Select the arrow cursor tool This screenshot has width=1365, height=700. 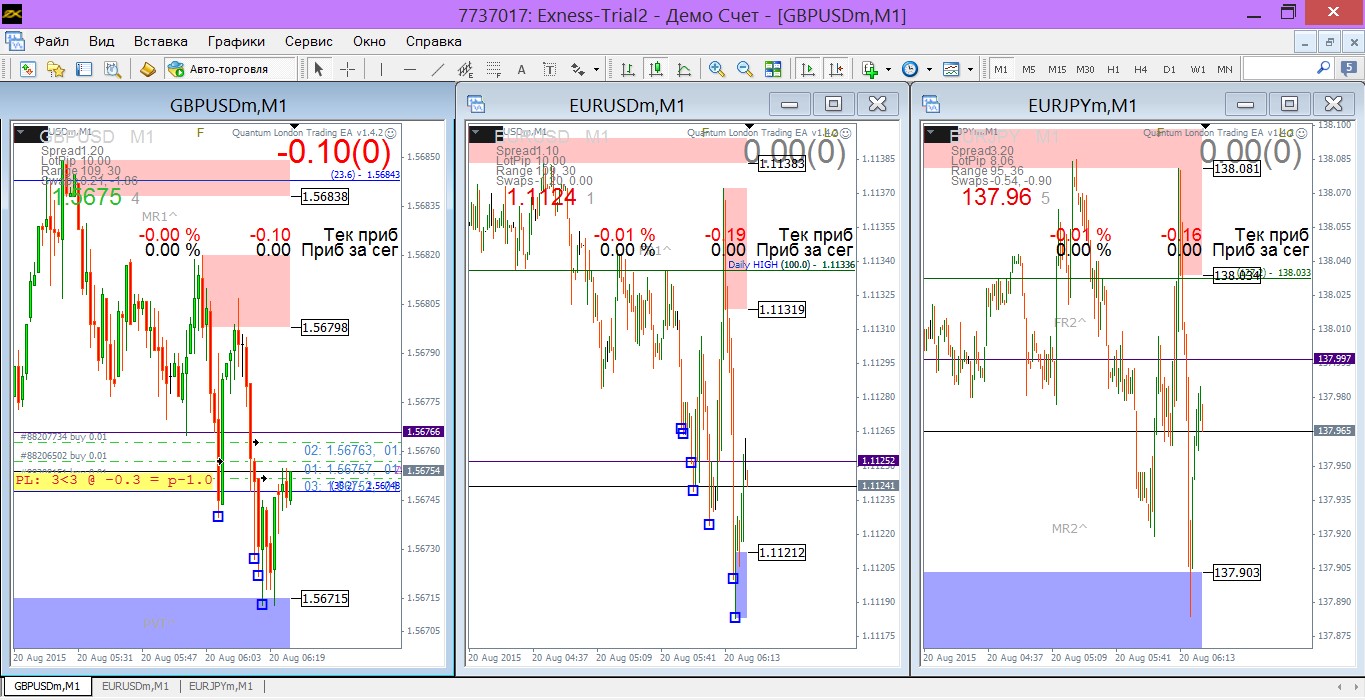319,69
